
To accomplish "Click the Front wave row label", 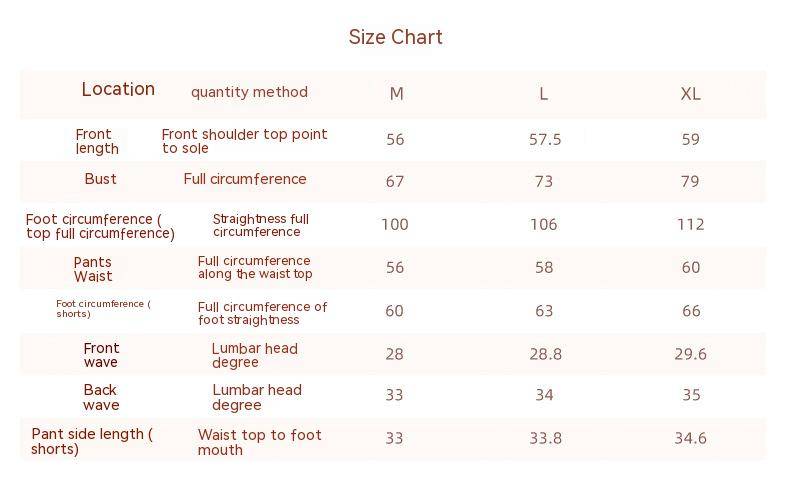I will pos(101,355).
